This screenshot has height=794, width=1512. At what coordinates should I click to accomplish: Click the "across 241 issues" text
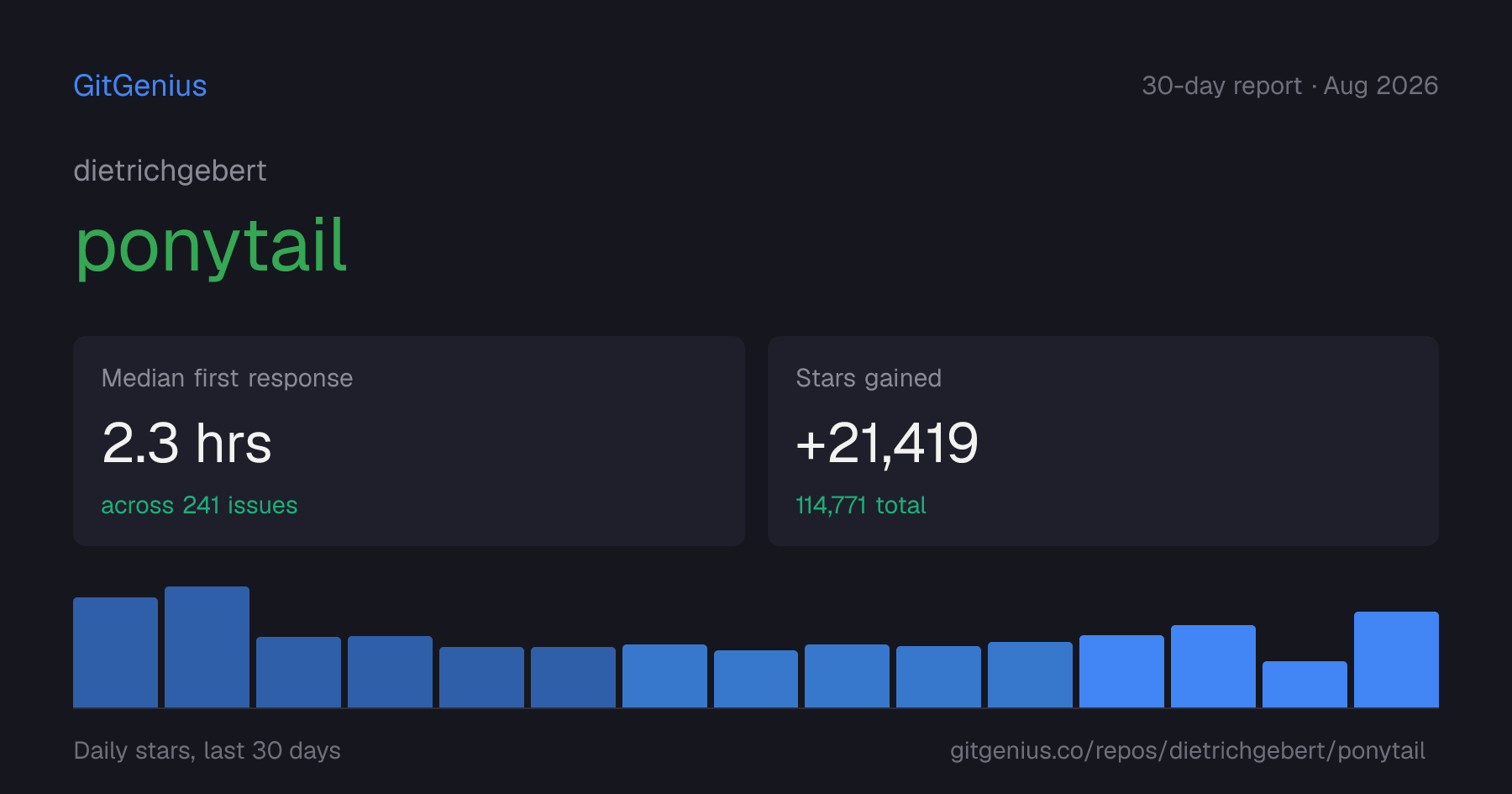point(199,505)
